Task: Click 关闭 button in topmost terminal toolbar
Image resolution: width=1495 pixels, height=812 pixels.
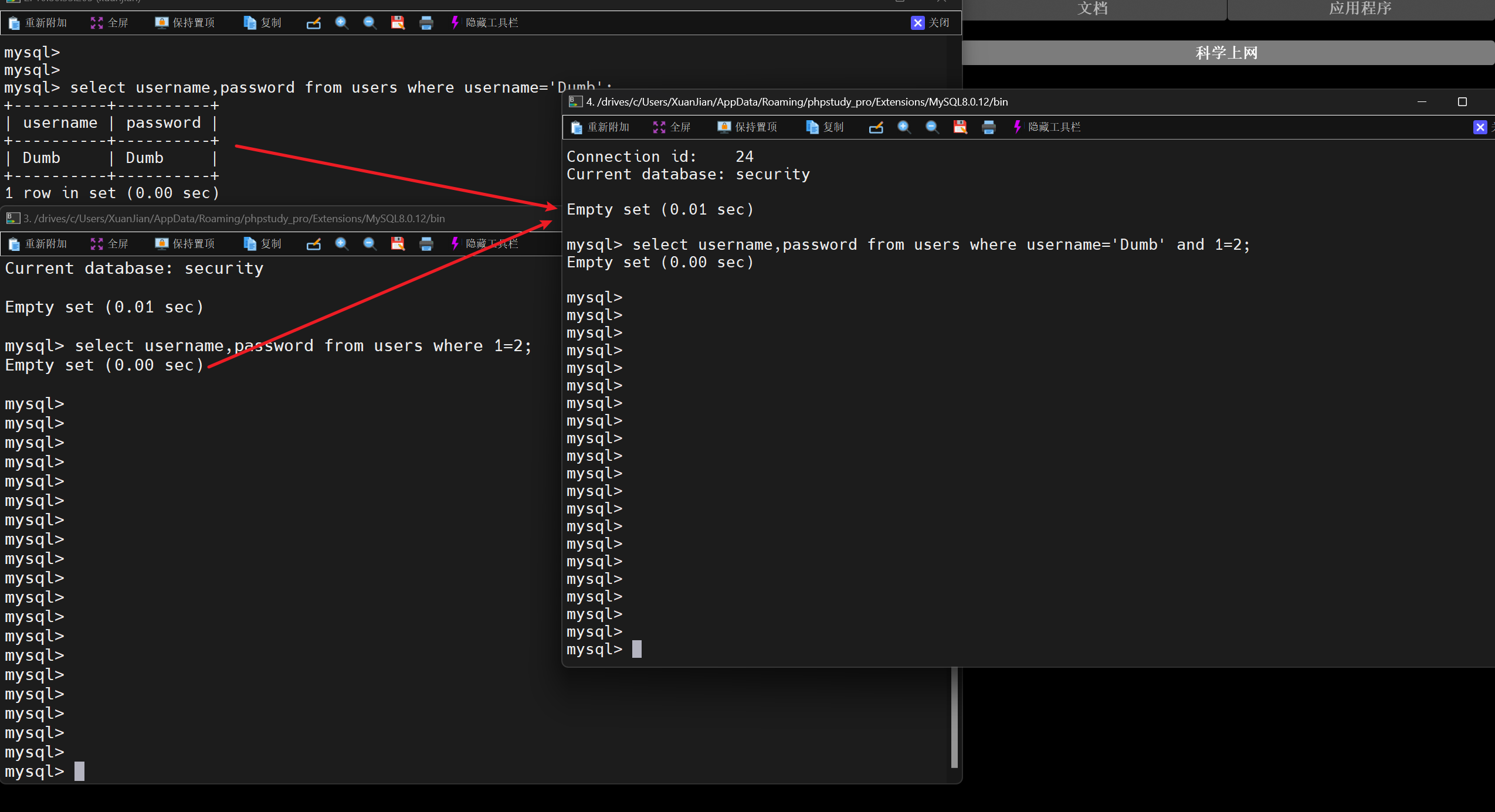Action: coord(930,23)
